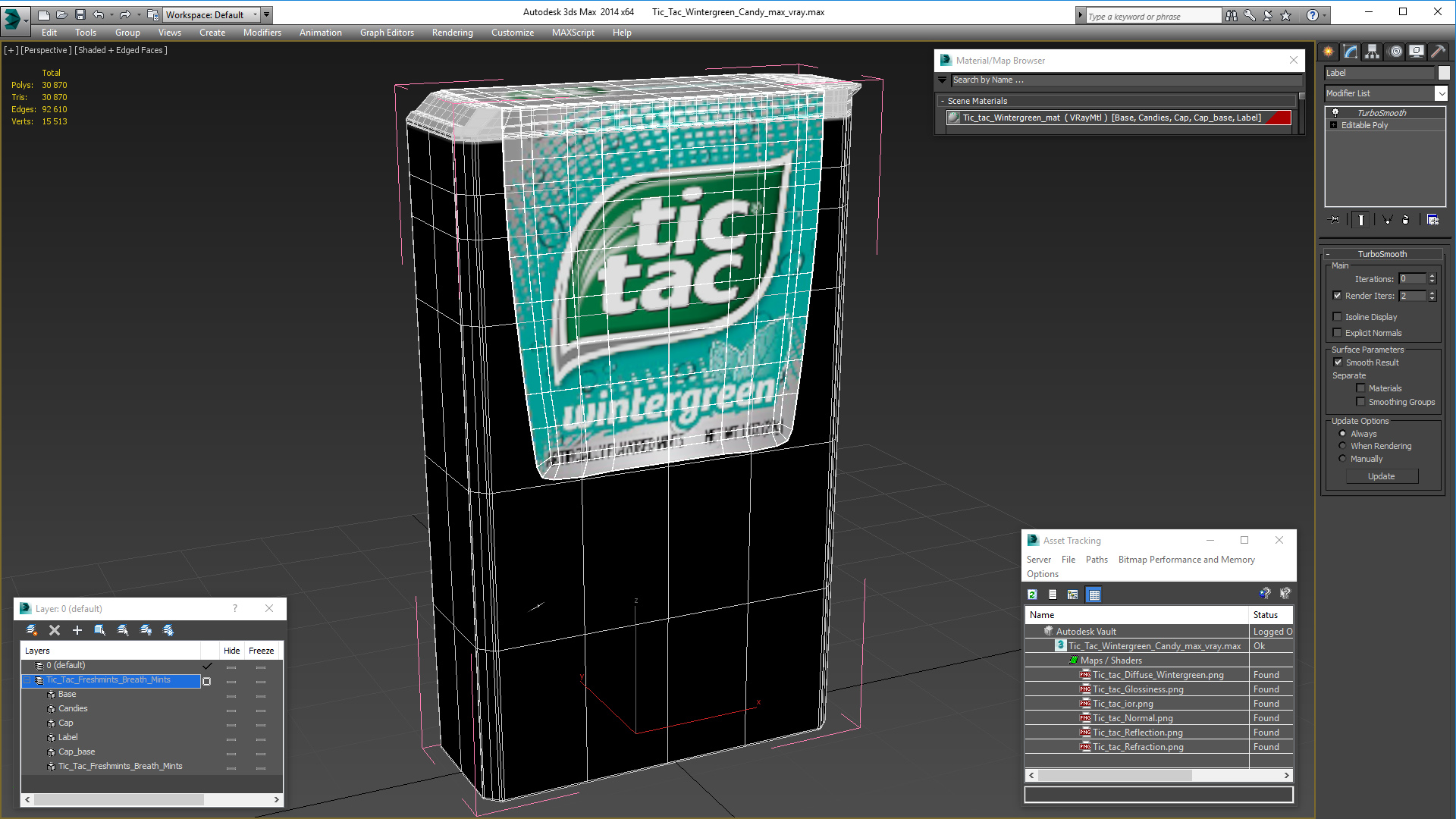Open Modifier List dropdown
1456x819 pixels.
[1441, 93]
